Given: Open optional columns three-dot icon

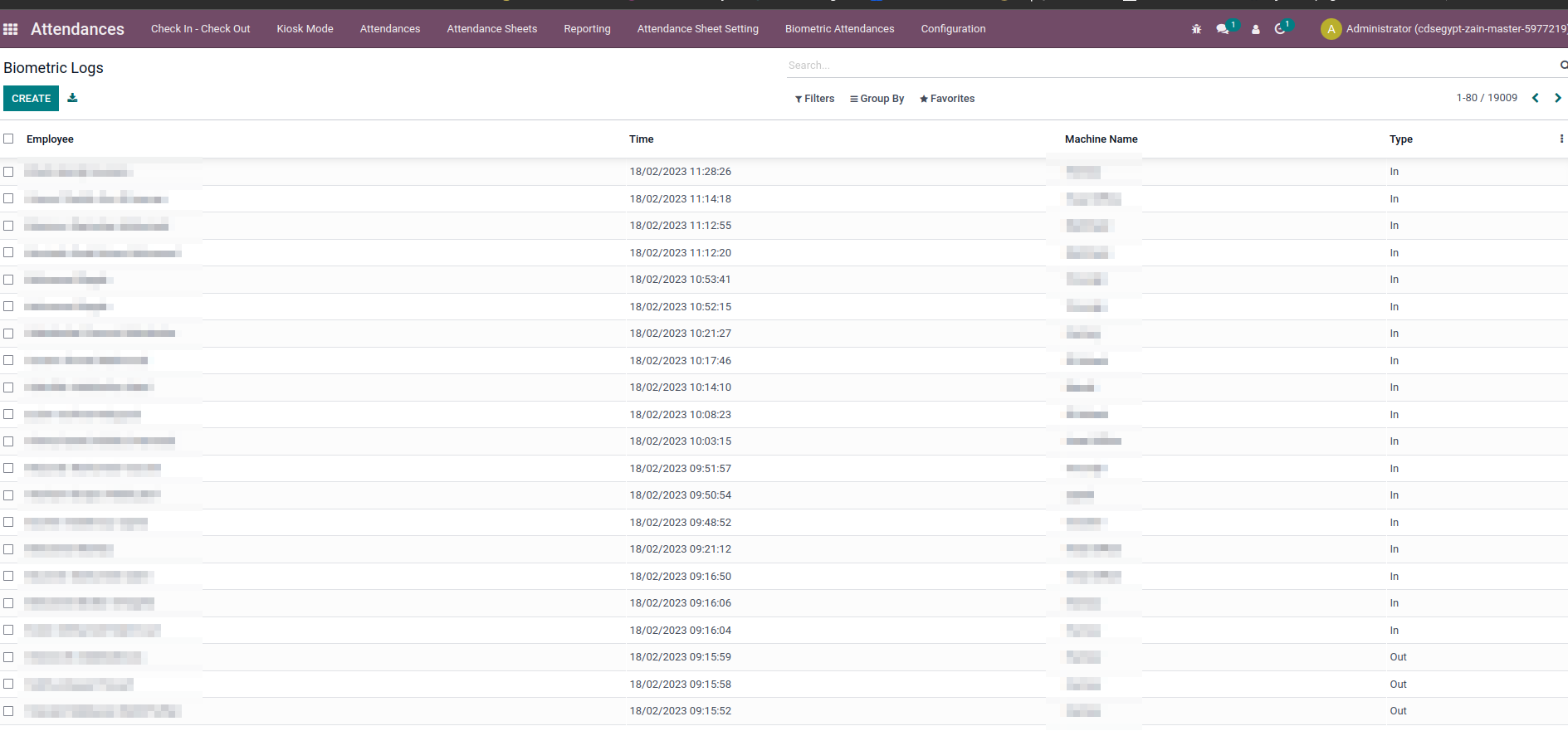Looking at the screenshot, I should [x=1561, y=139].
